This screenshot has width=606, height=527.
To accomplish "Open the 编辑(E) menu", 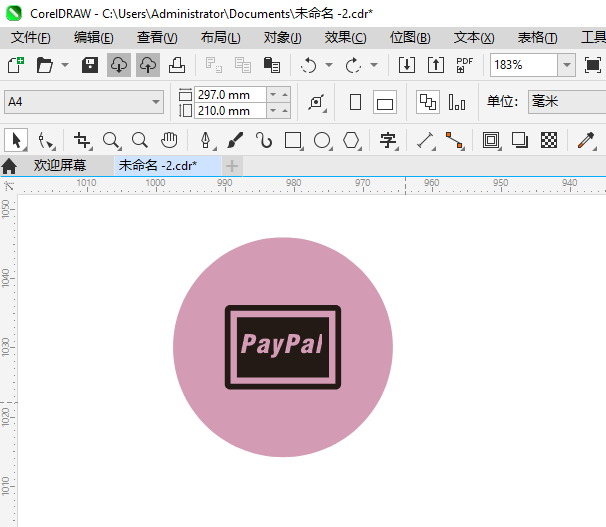I will pyautogui.click(x=94, y=37).
